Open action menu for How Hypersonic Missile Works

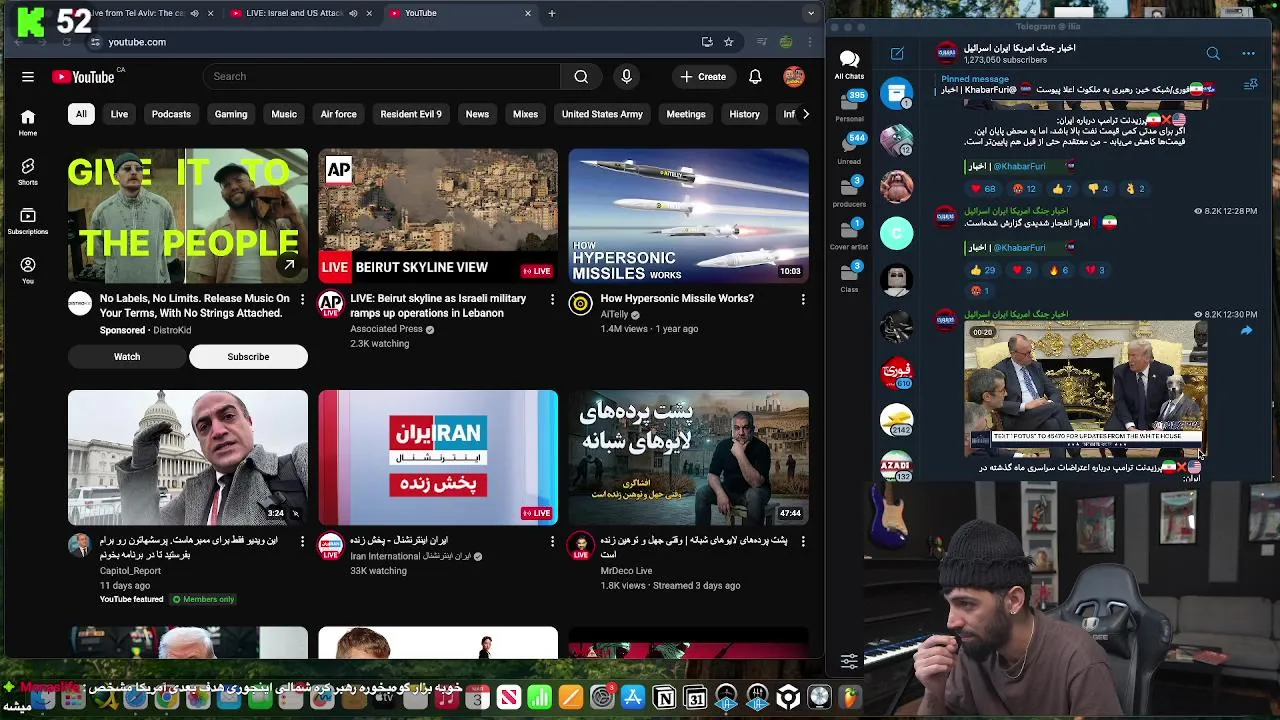802,299
